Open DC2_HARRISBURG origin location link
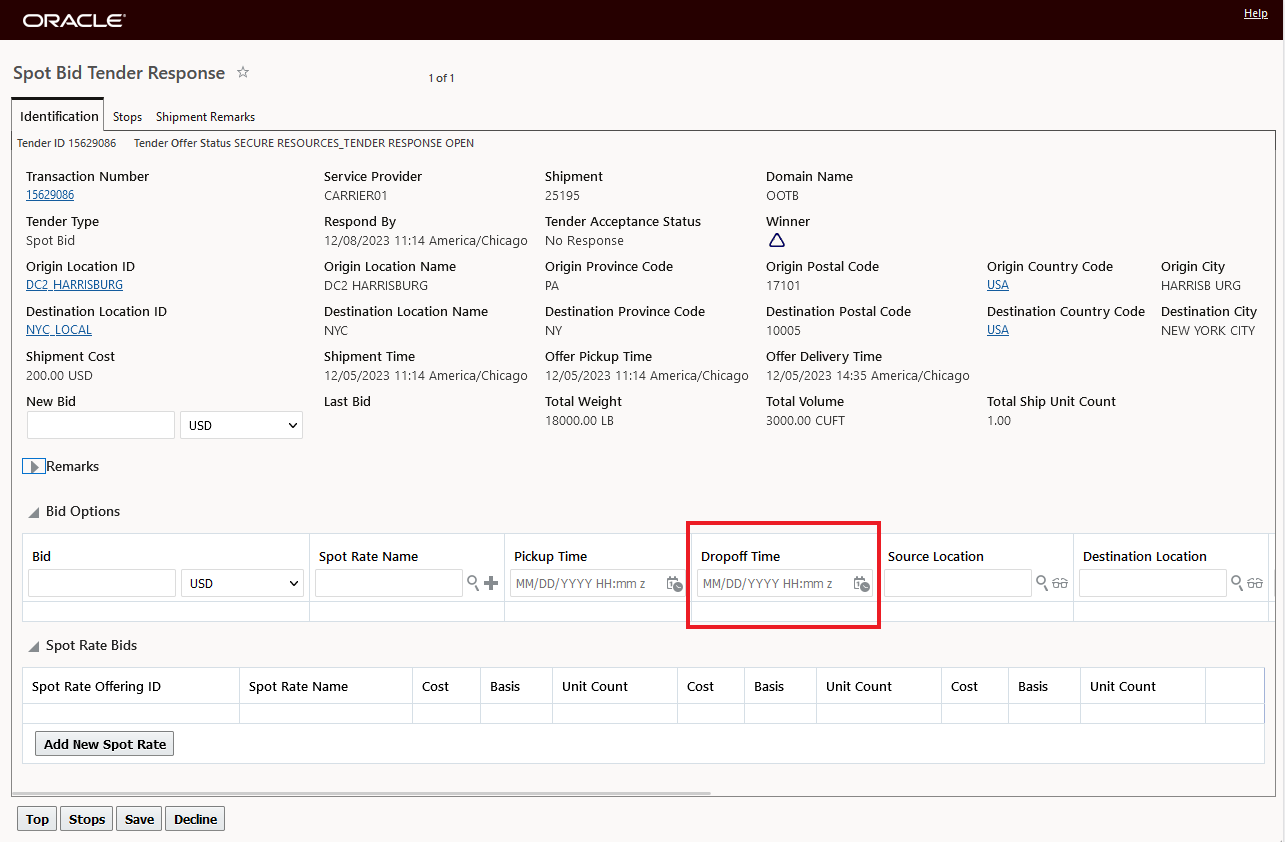Viewport: 1285px width, 842px height. coord(74,285)
